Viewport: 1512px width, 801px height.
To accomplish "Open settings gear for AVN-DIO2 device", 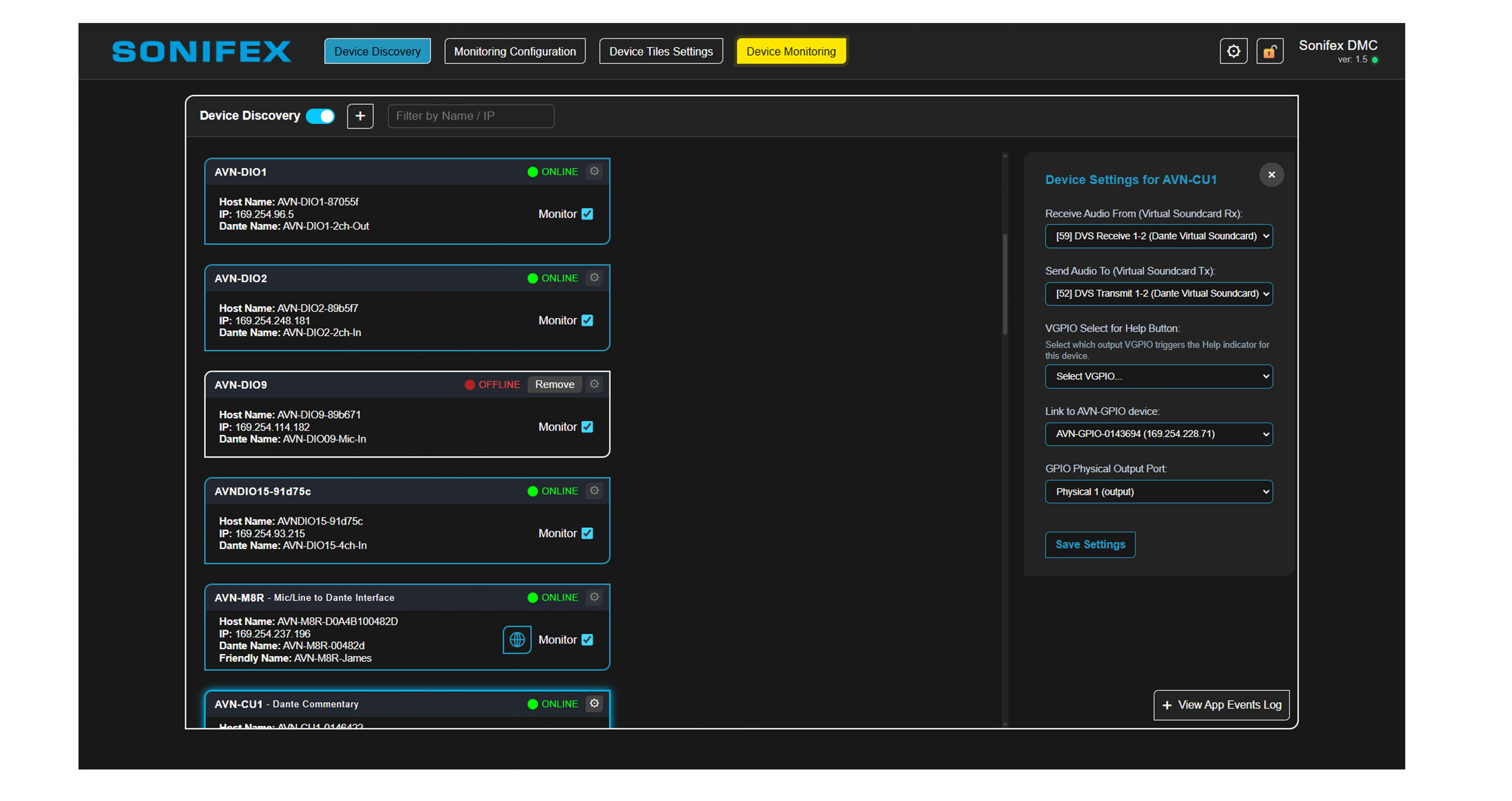I will pos(594,278).
